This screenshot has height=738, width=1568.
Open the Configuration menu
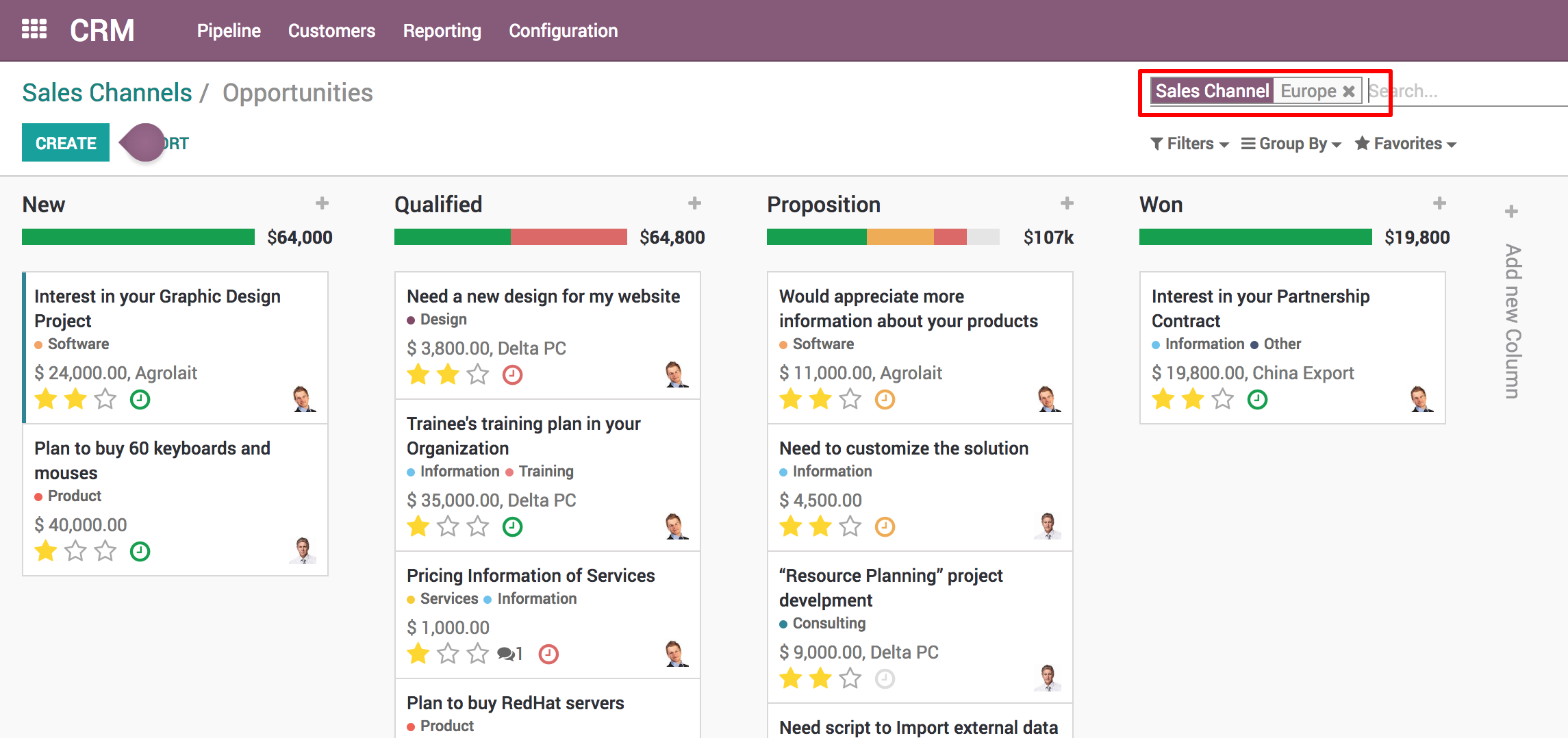563,31
